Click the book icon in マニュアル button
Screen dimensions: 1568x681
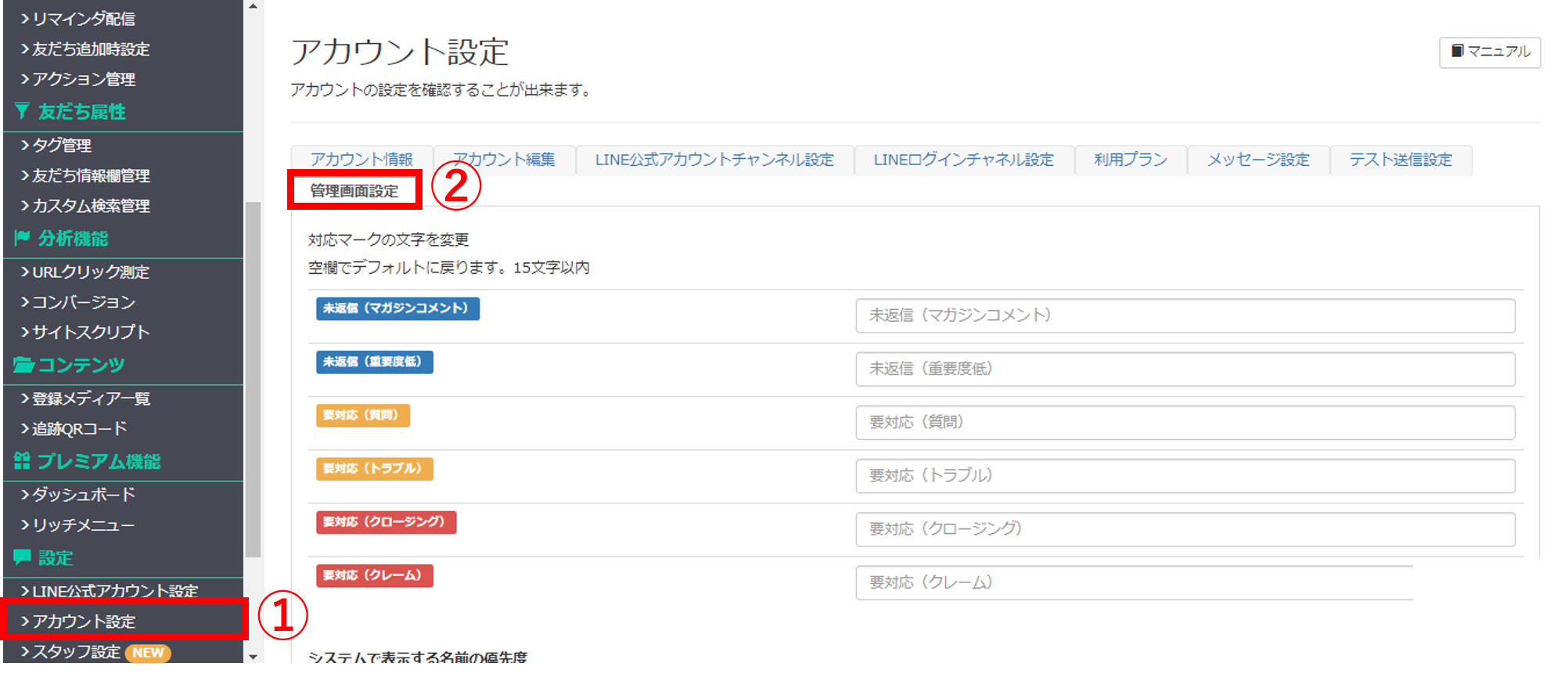(x=1457, y=51)
